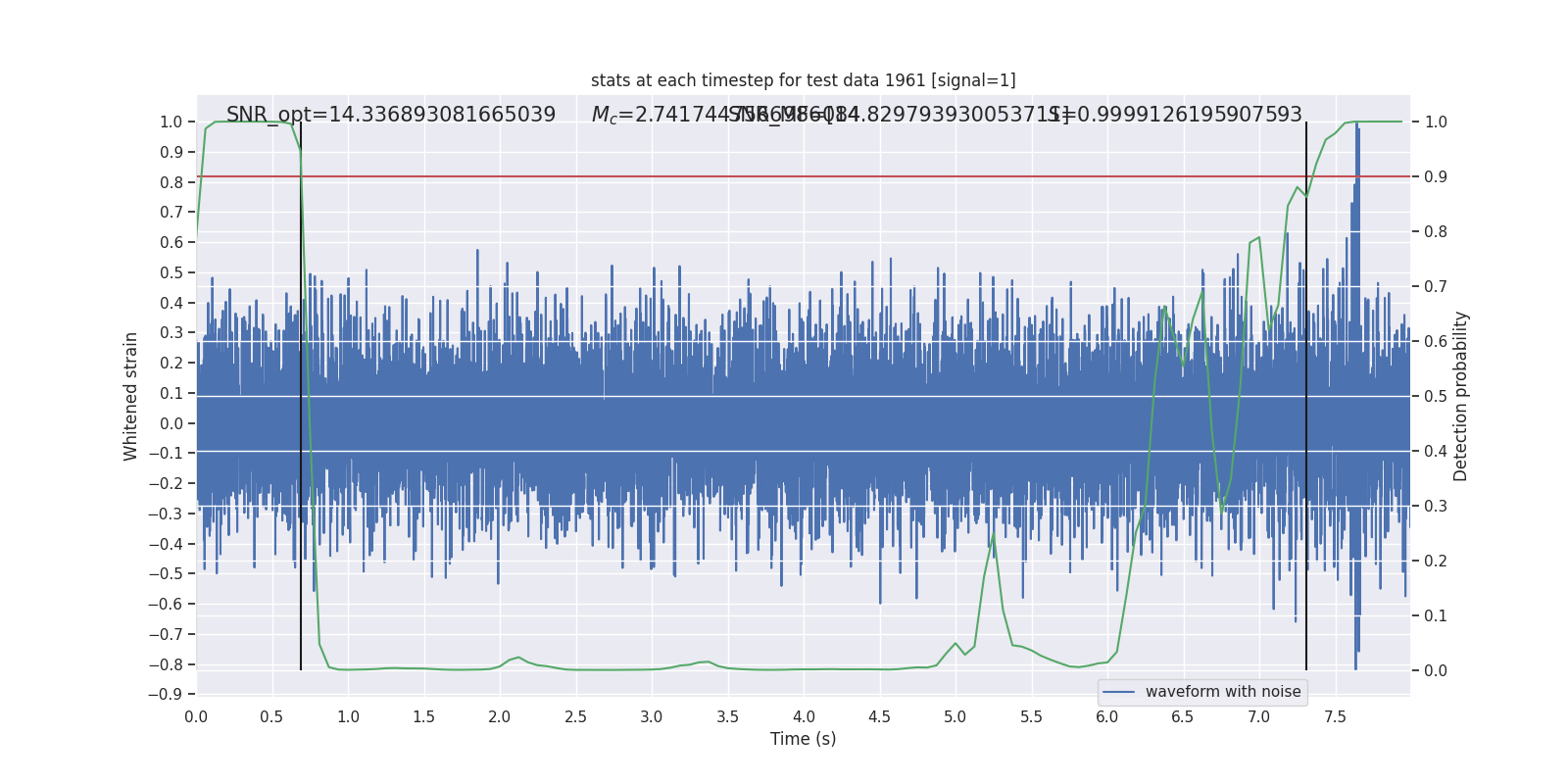
Task: Click the 'SNR_opt=14.336893081665039' annotation
Action: point(391,115)
